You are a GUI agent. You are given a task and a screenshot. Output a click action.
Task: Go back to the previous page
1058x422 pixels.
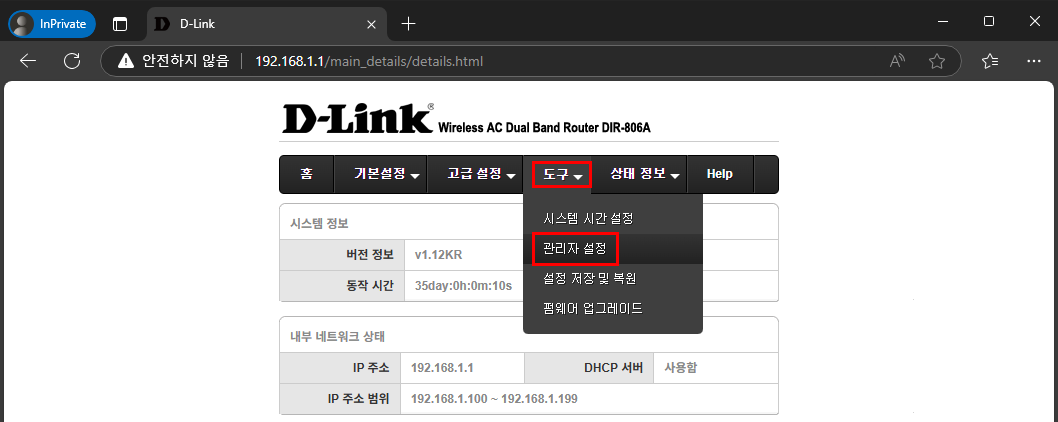click(28, 61)
